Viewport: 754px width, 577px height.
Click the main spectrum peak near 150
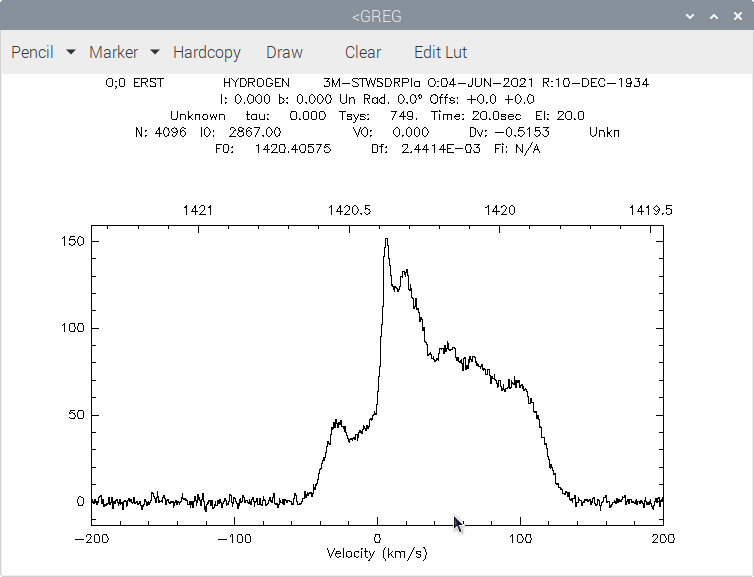[387, 239]
